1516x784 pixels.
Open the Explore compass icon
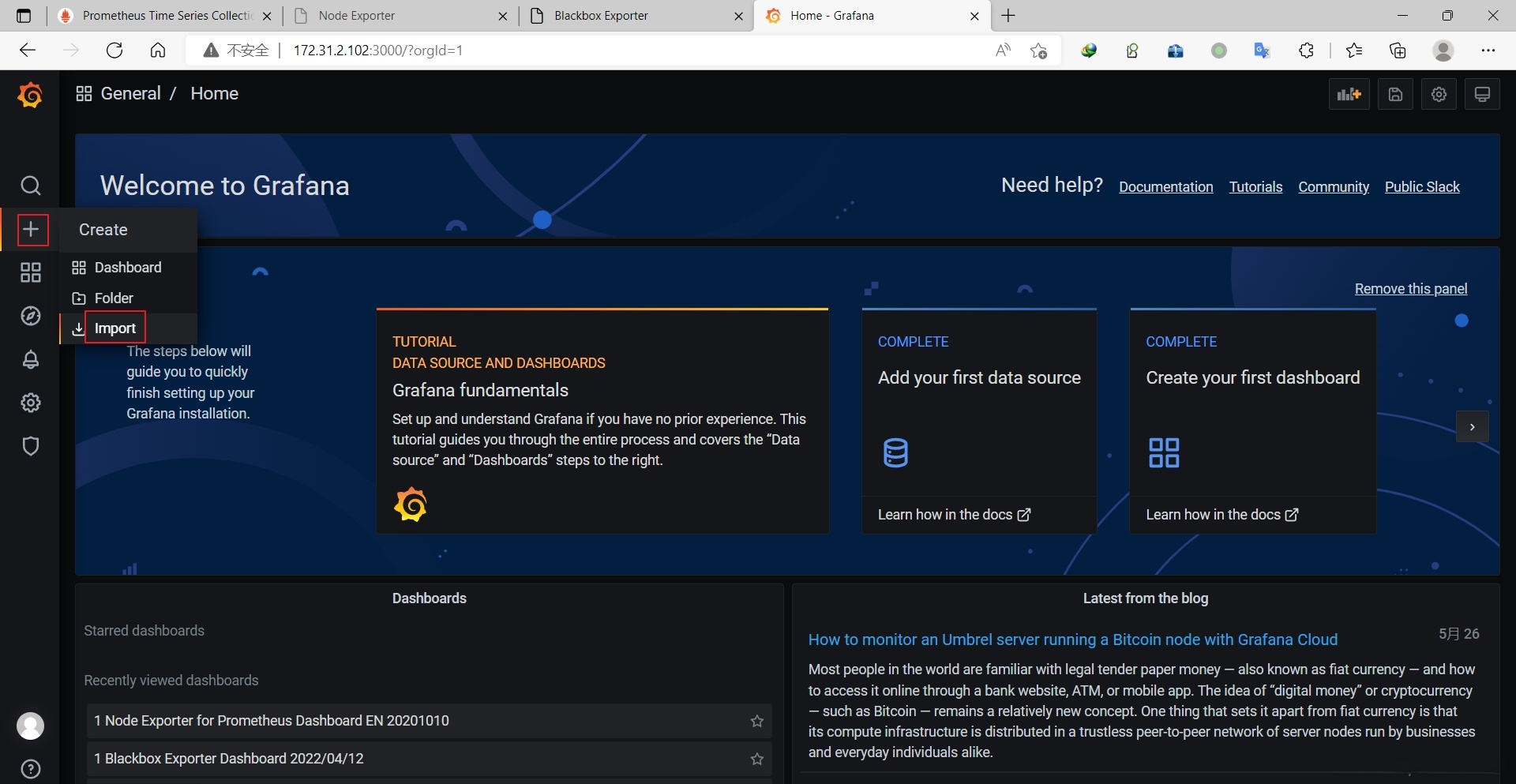[x=31, y=317]
